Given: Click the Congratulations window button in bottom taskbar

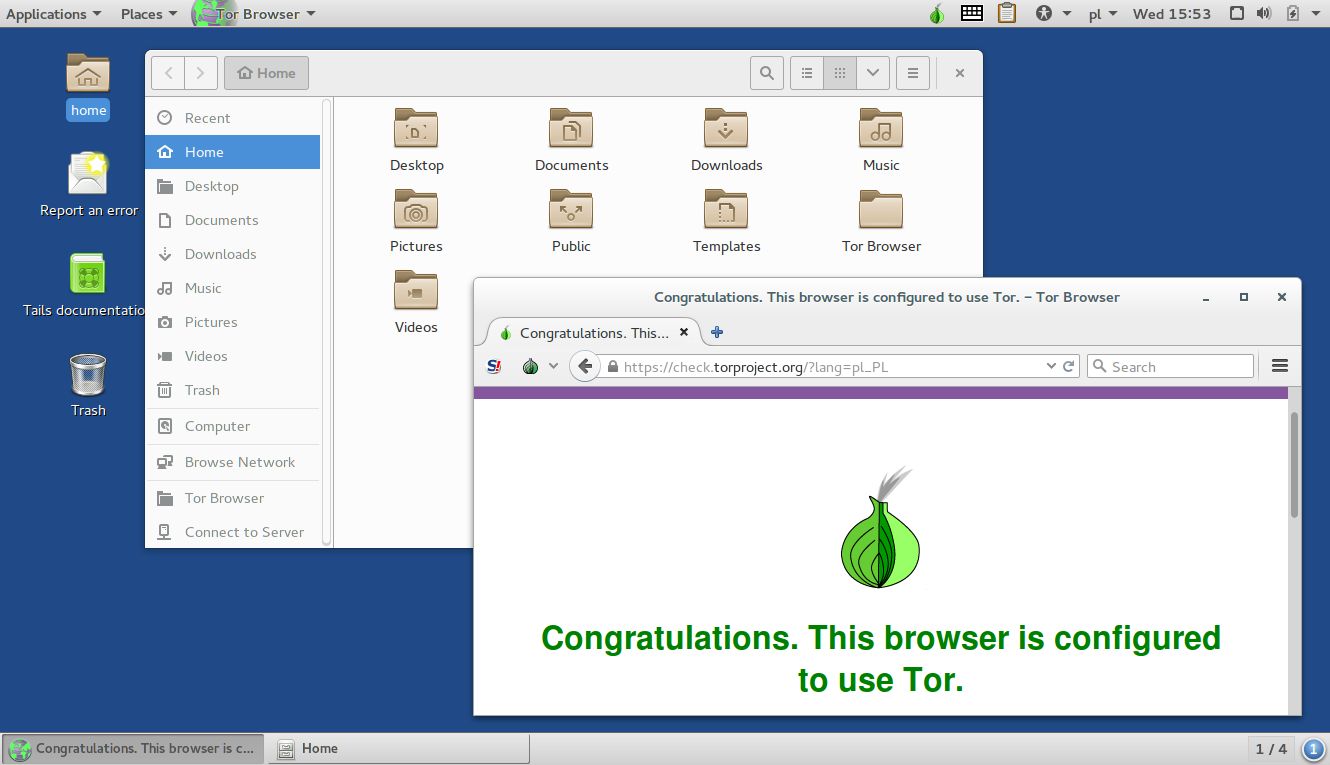Looking at the screenshot, I should pyautogui.click(x=135, y=748).
